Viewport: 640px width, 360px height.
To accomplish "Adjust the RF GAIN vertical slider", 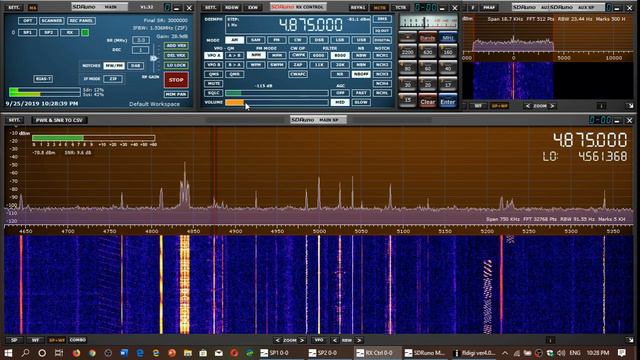I will tap(154, 58).
